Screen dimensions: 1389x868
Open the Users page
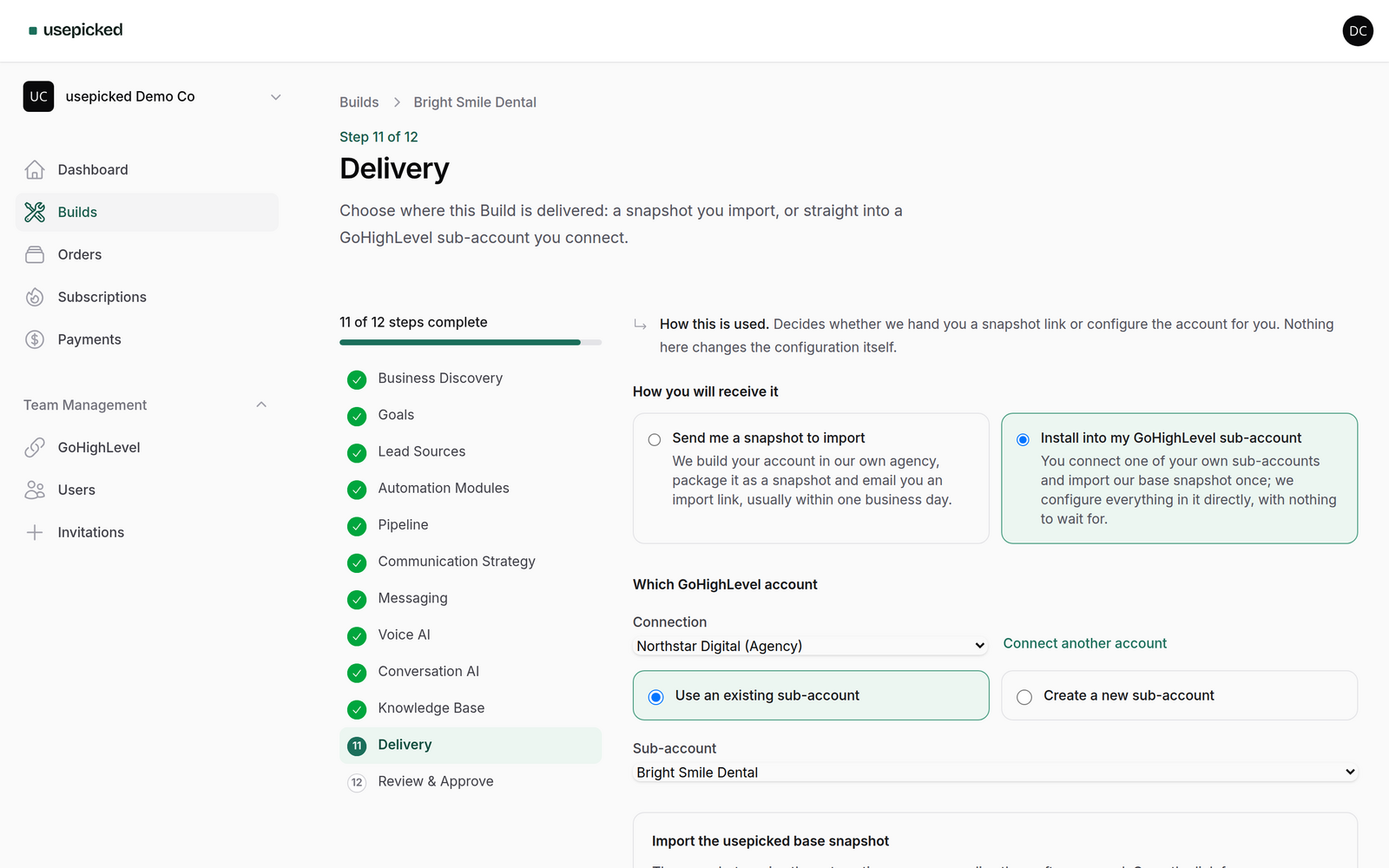[x=147, y=490]
